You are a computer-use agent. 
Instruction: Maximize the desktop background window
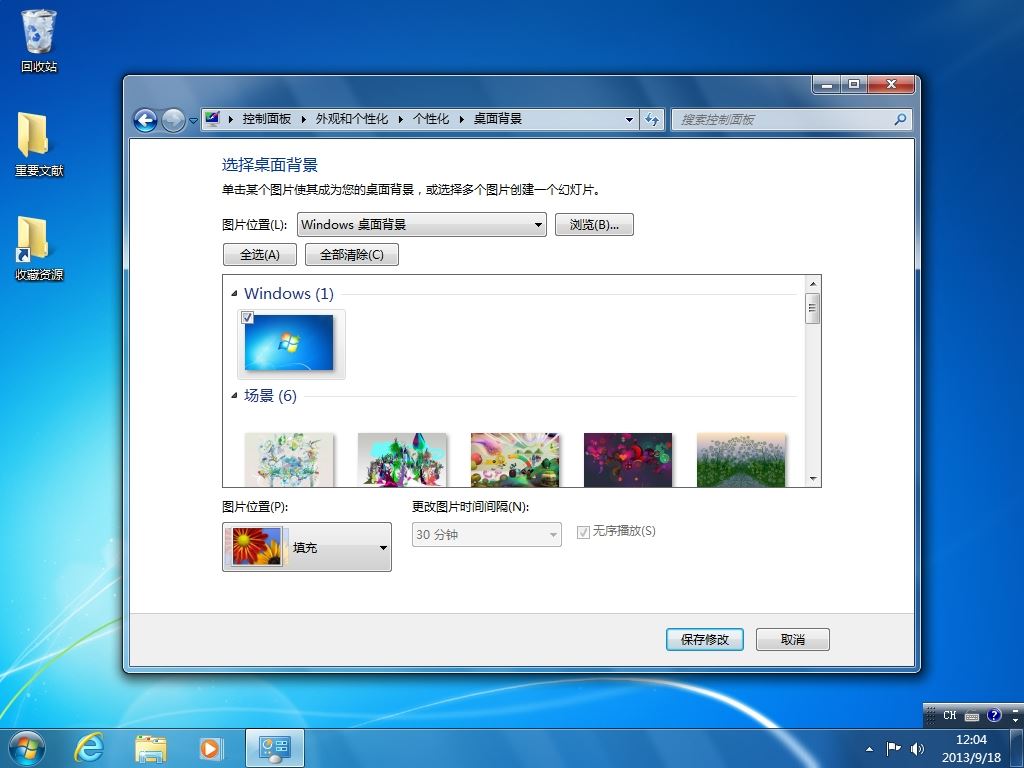coord(854,84)
